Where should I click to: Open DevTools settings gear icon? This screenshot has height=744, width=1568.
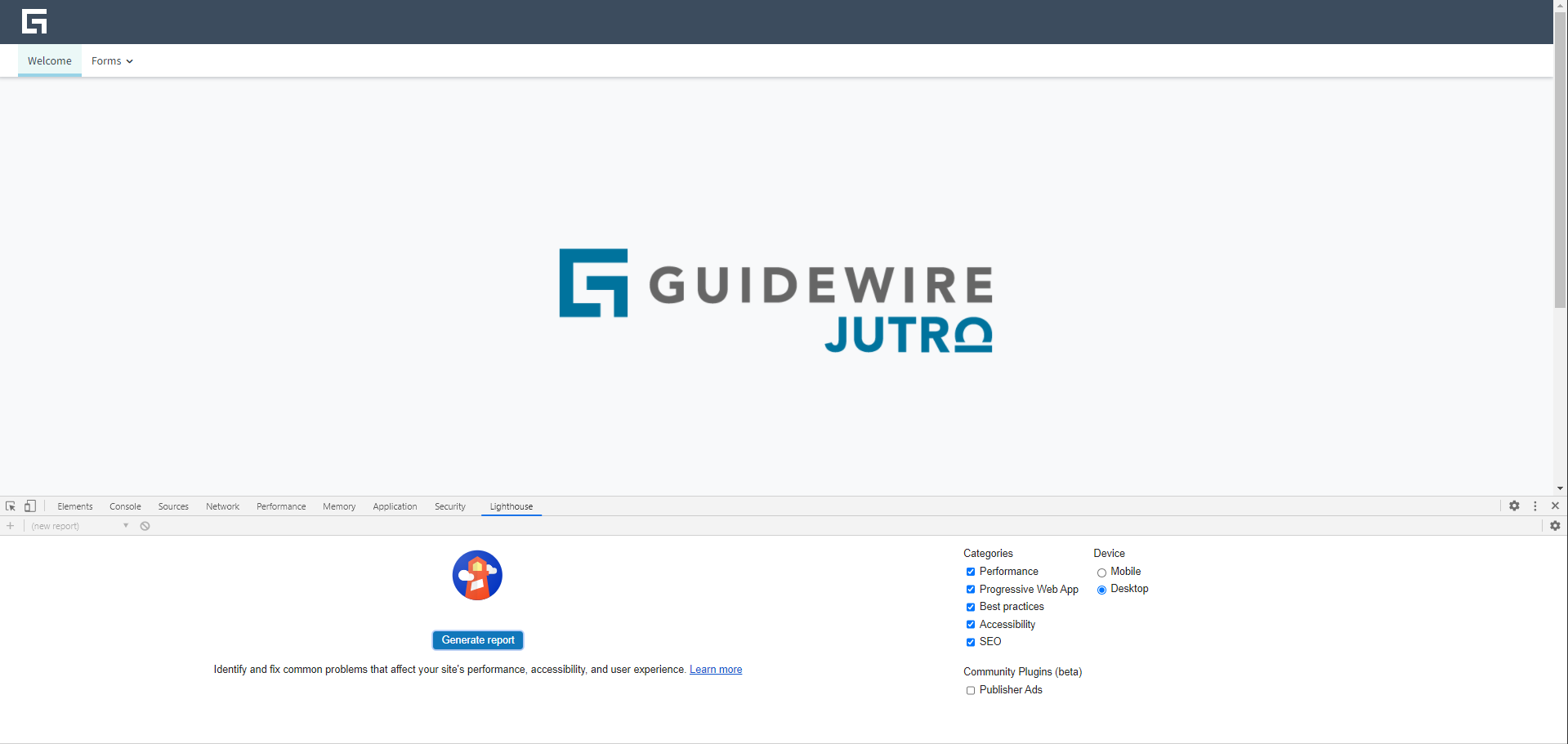(x=1514, y=506)
